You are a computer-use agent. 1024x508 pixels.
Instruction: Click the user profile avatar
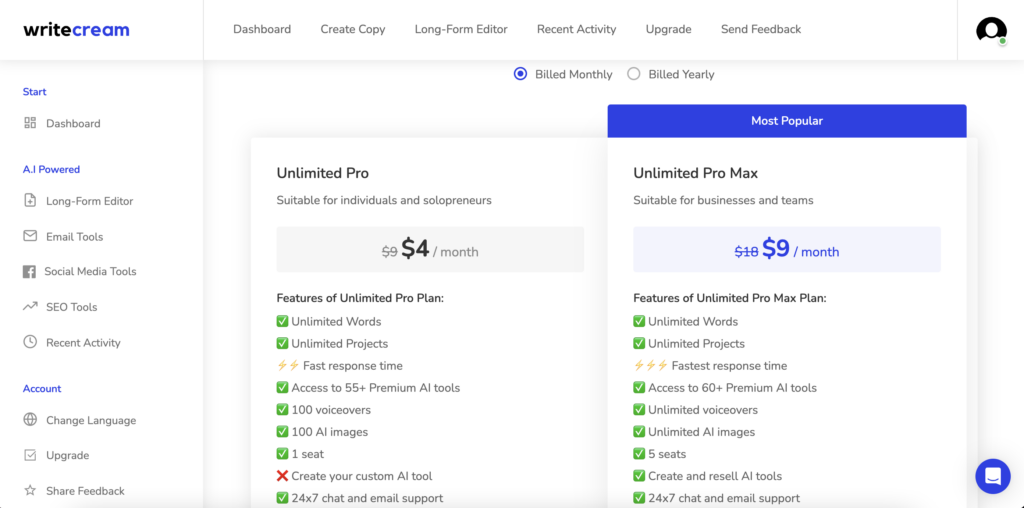[991, 30]
